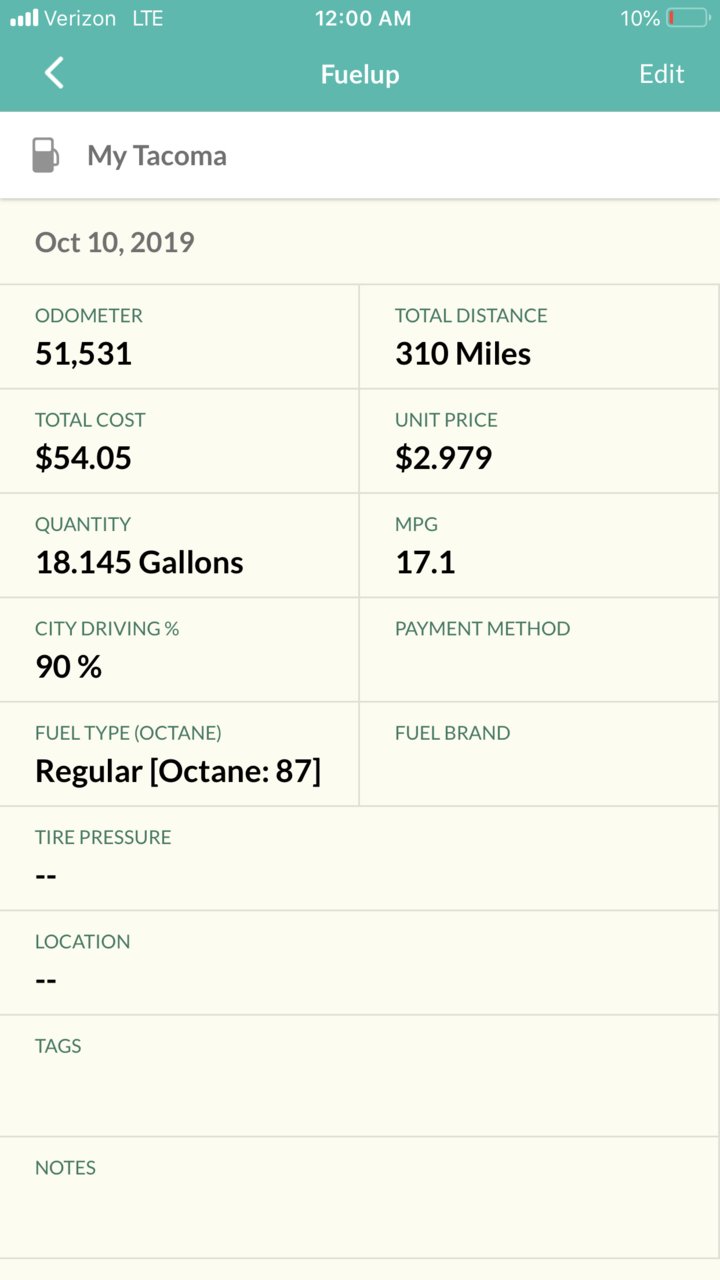
Task: Select the My Tacoma vehicle name
Action: pos(157,155)
